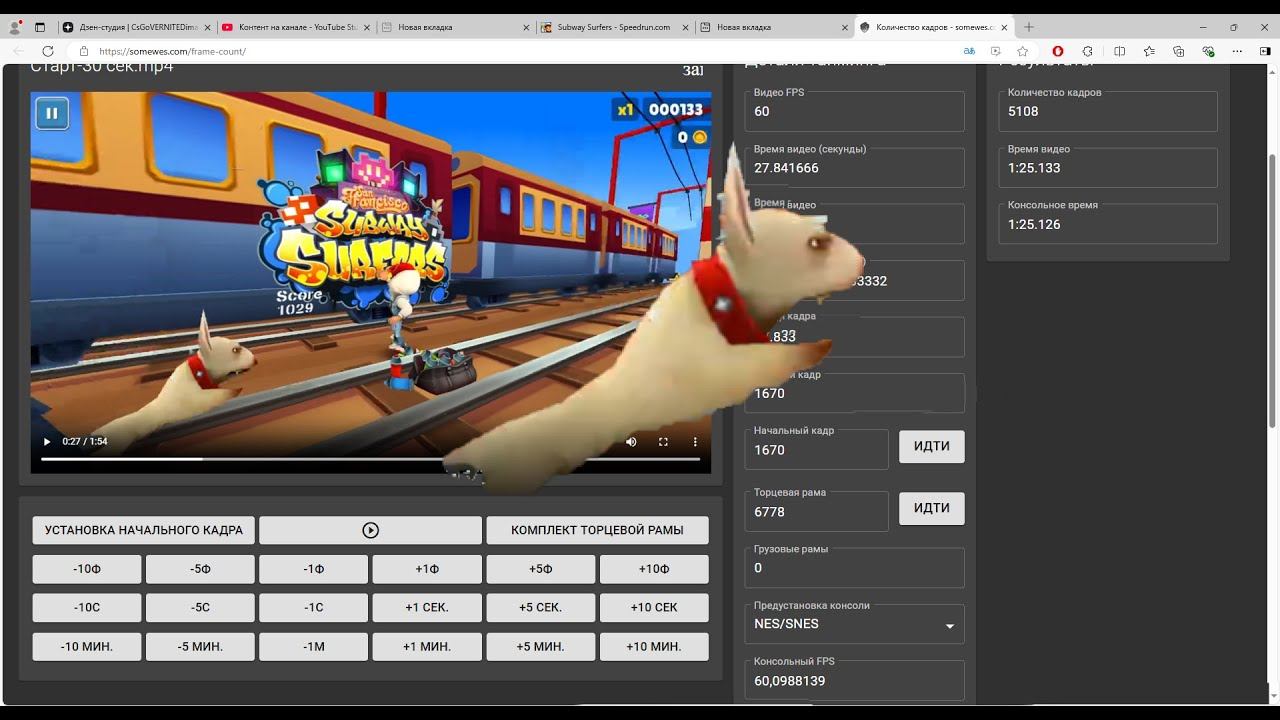
Task: Select the Торцевая рама input field
Action: pyautogui.click(x=816, y=512)
